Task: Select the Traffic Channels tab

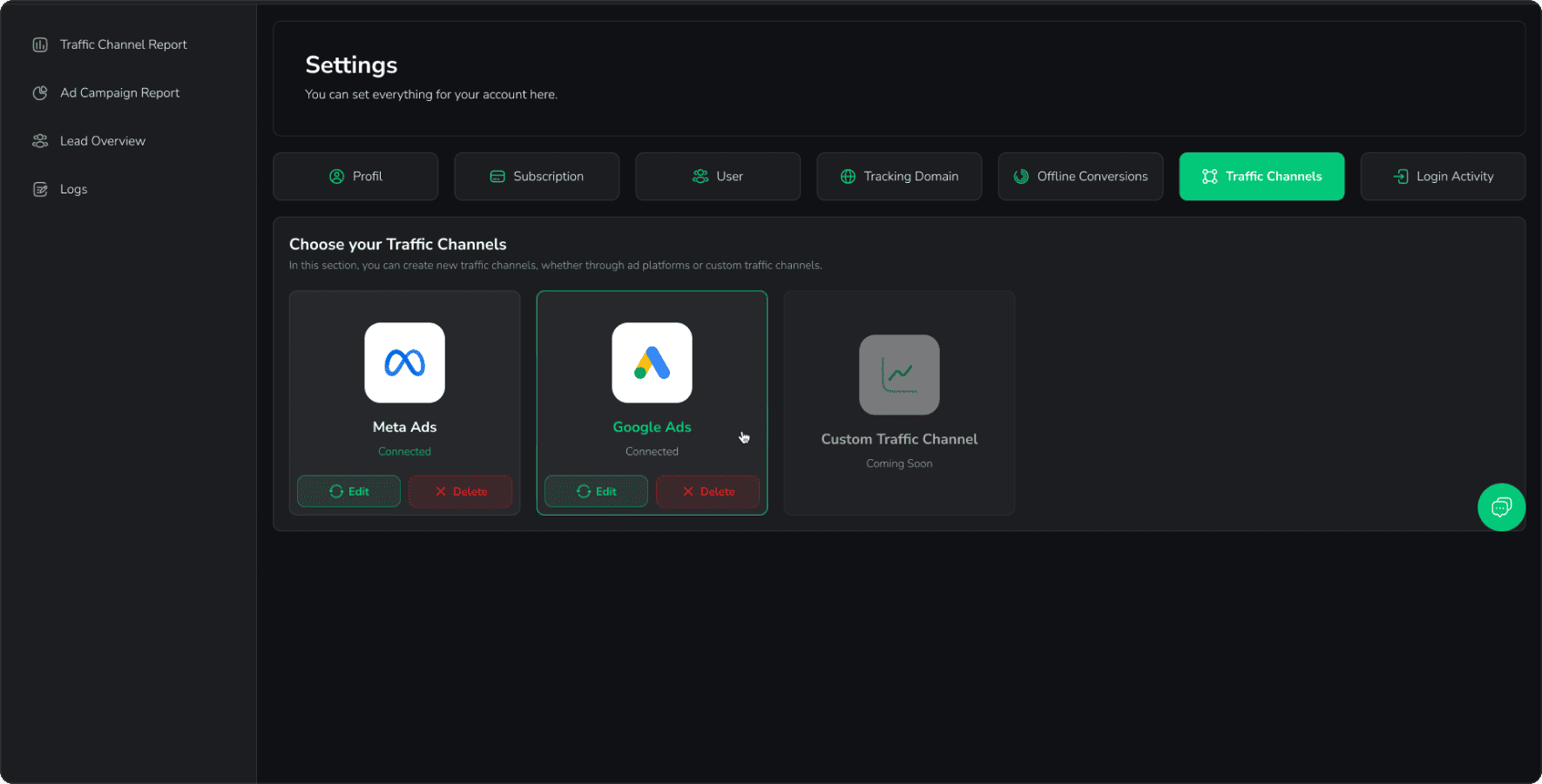Action: coord(1261,176)
